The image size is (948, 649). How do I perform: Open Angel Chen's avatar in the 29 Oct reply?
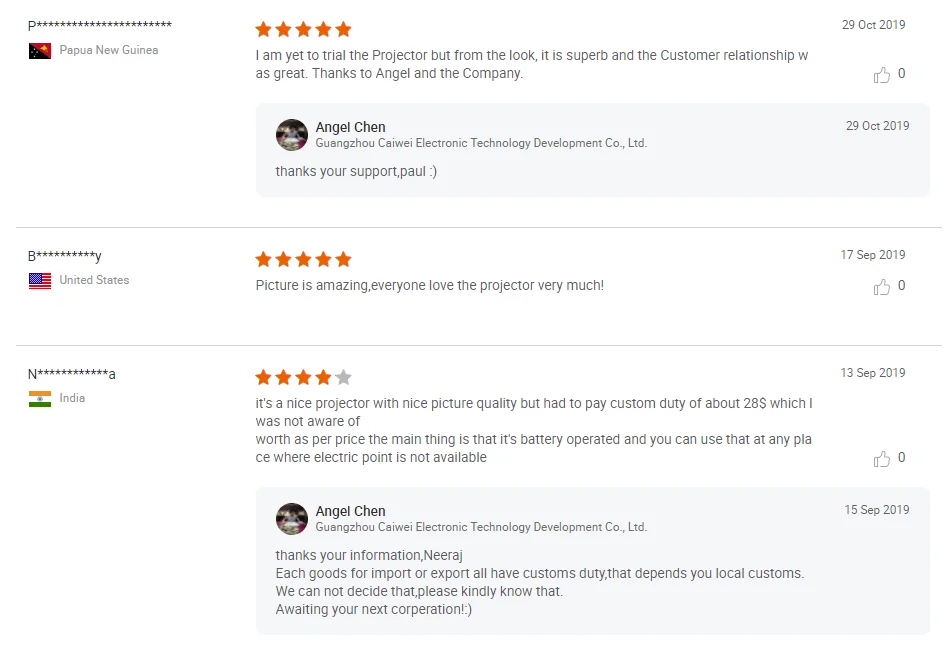pyautogui.click(x=292, y=135)
